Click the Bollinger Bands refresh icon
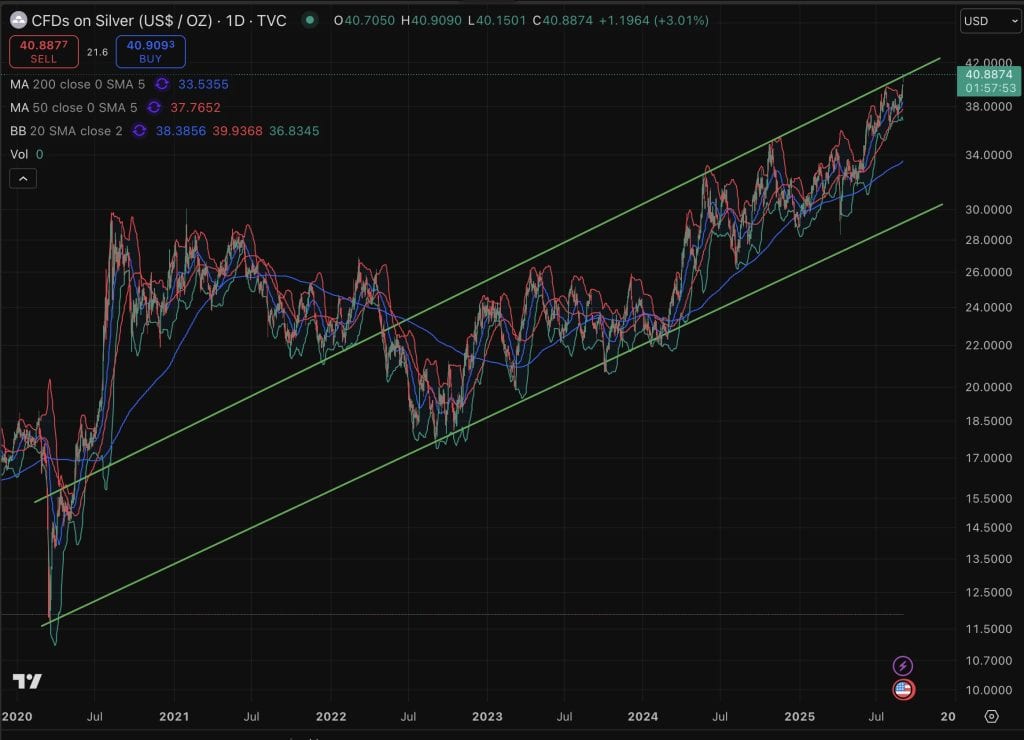Screen dimensions: 1024x740 pos(139,131)
